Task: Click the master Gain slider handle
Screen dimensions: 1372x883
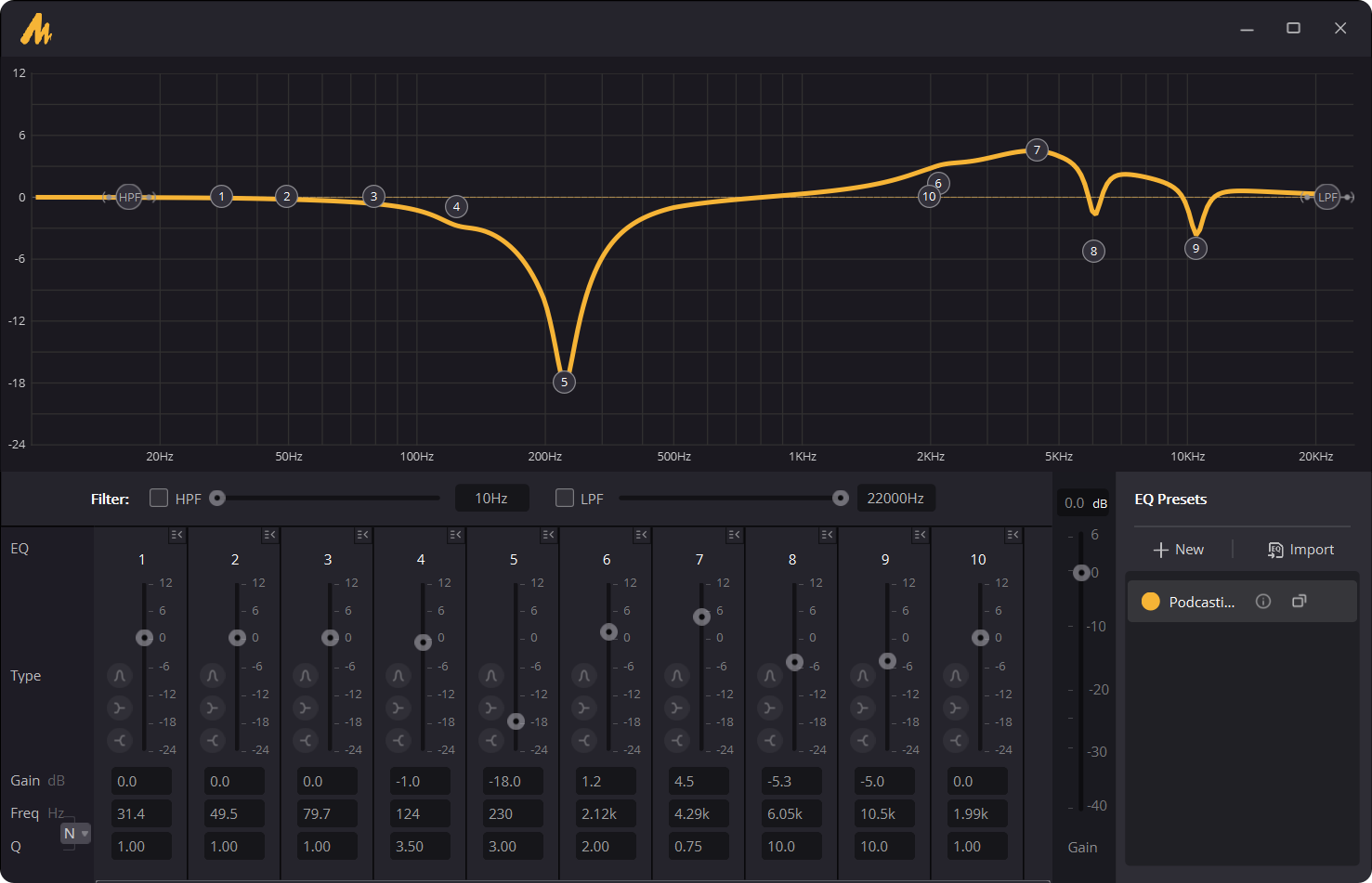Action: tap(1081, 573)
